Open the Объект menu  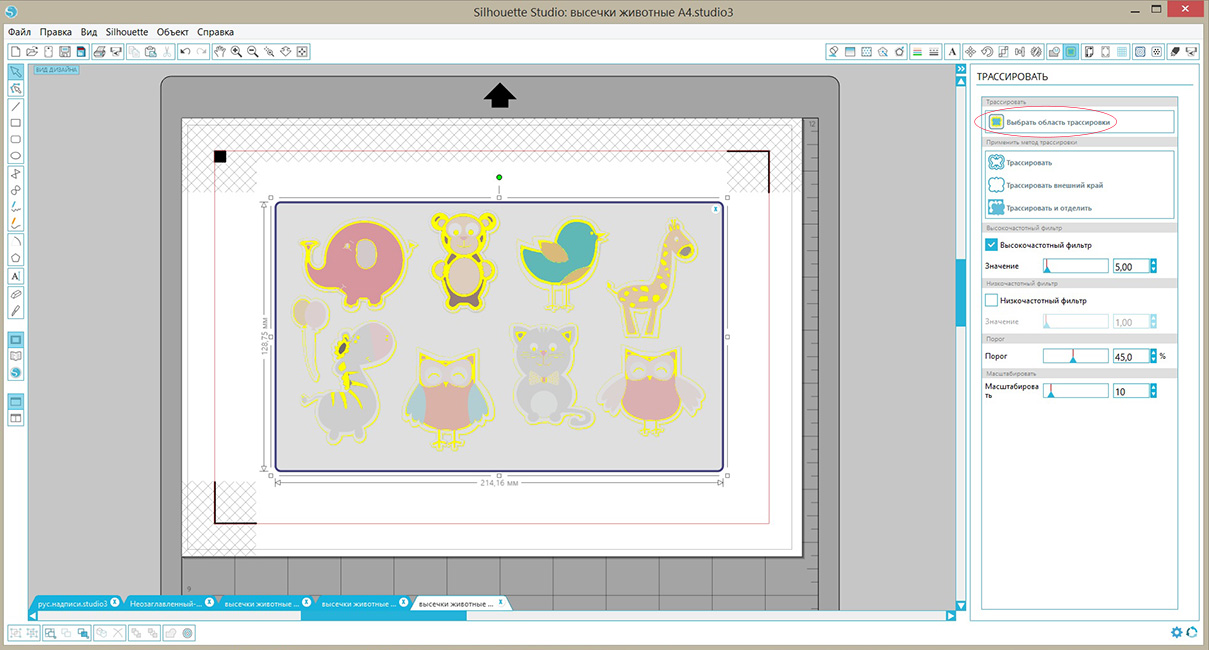172,32
